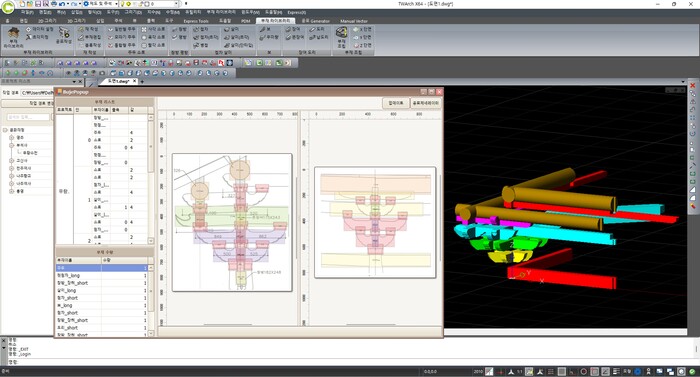Toggle the green check status icon at bottom-right

[692, 371]
